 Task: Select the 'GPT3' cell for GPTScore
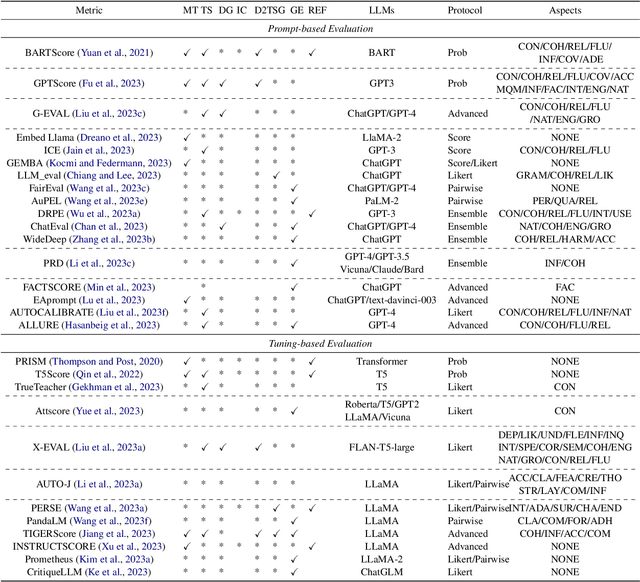click(382, 83)
